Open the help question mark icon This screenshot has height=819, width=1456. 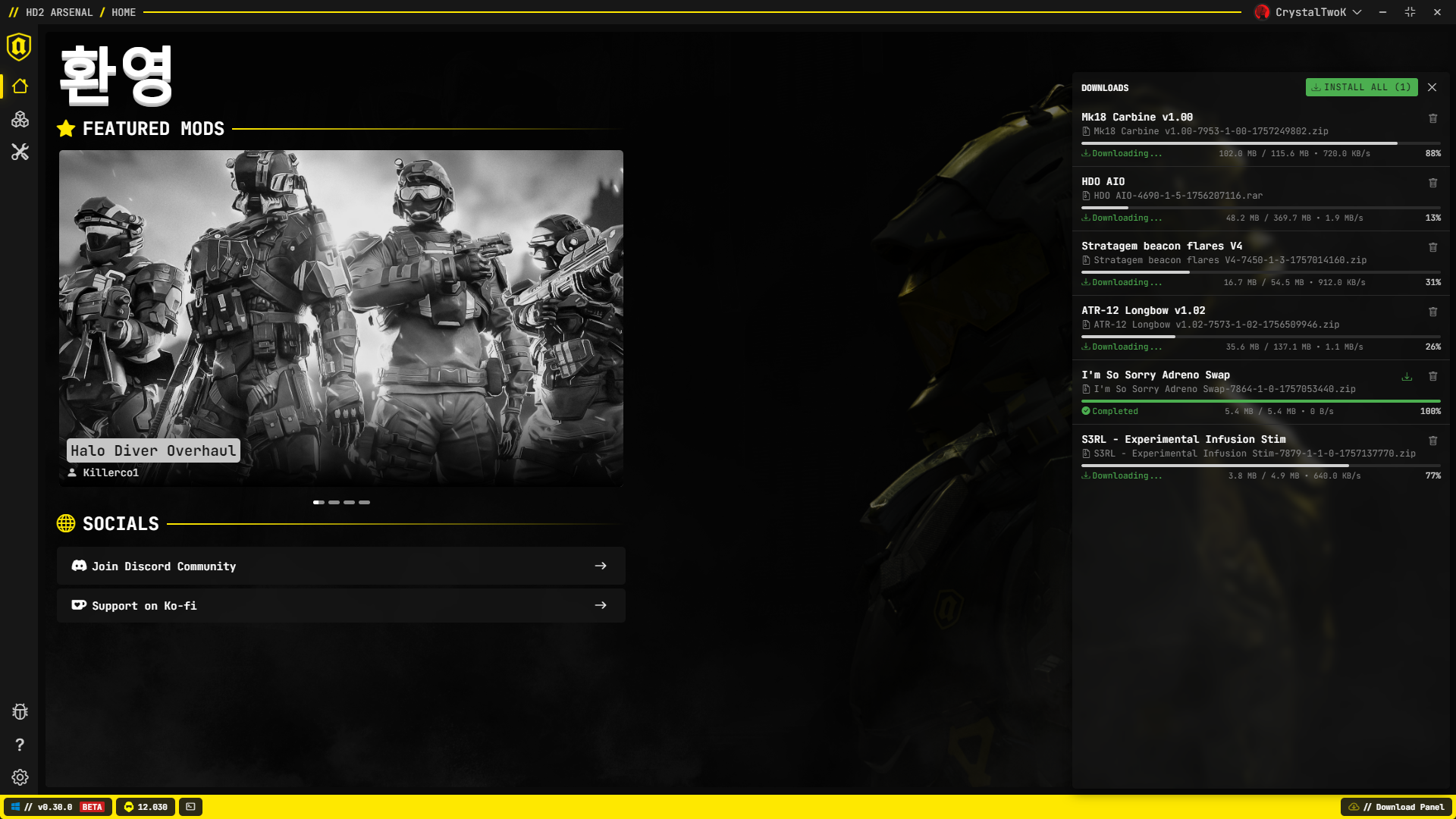tap(20, 745)
